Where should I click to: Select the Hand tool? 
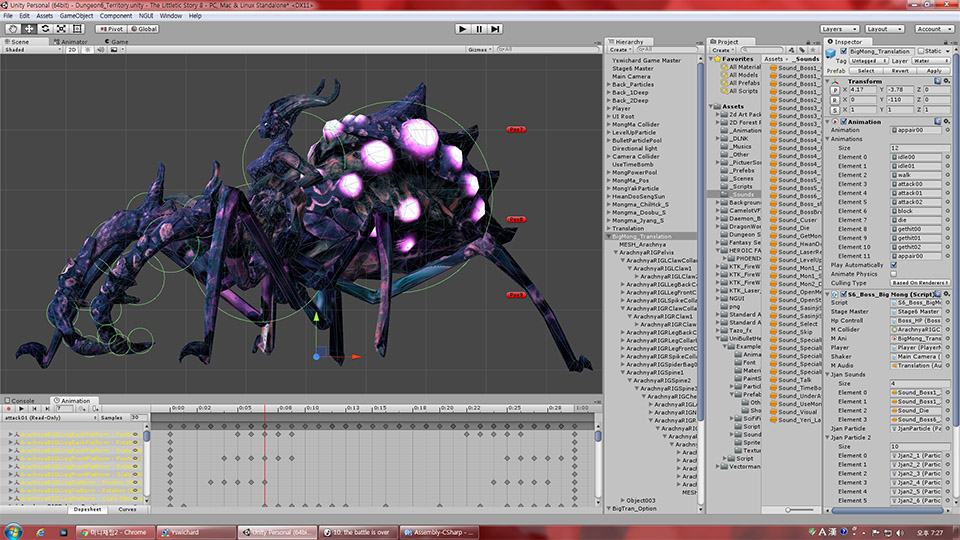13,29
